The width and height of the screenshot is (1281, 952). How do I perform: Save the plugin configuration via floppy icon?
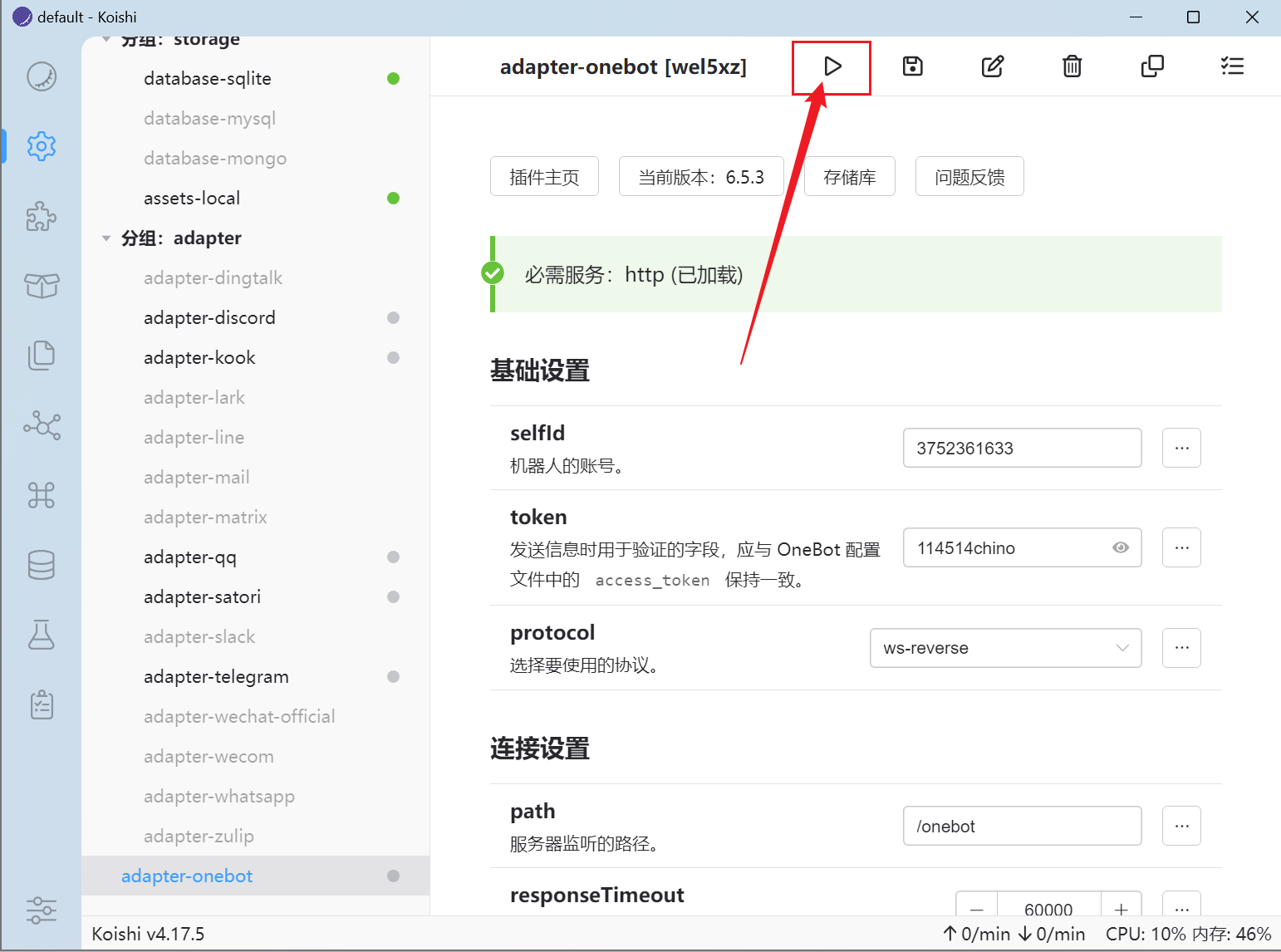(913, 66)
